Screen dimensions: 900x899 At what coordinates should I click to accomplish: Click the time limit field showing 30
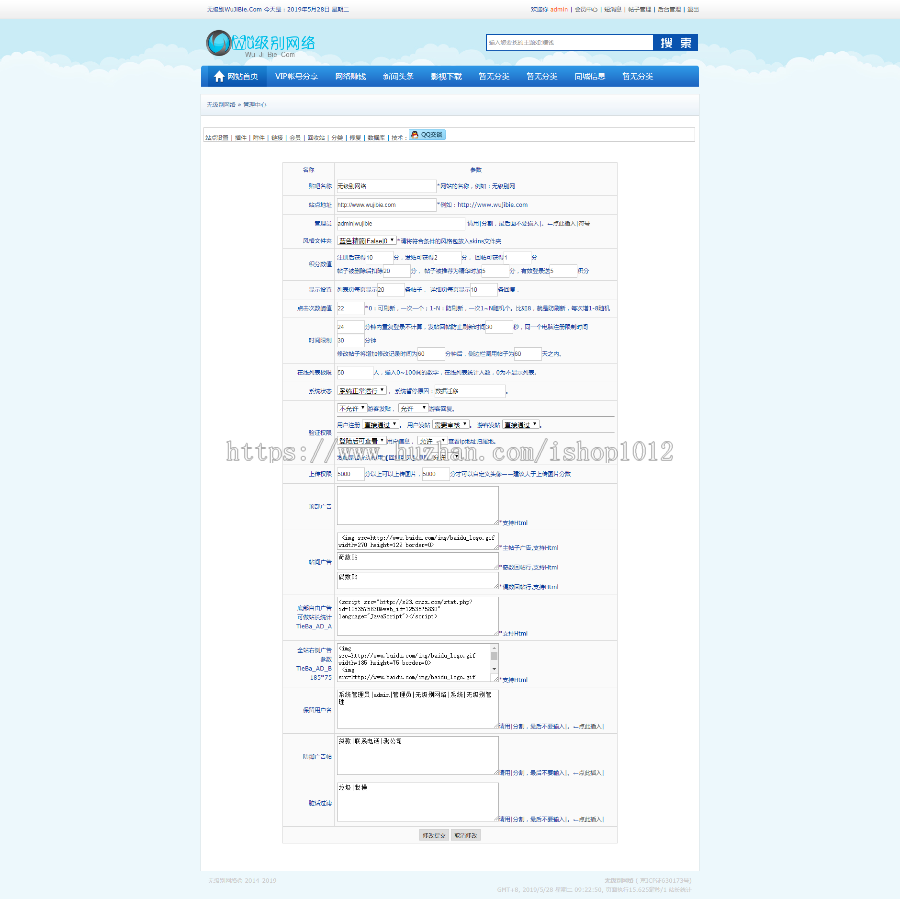click(350, 340)
